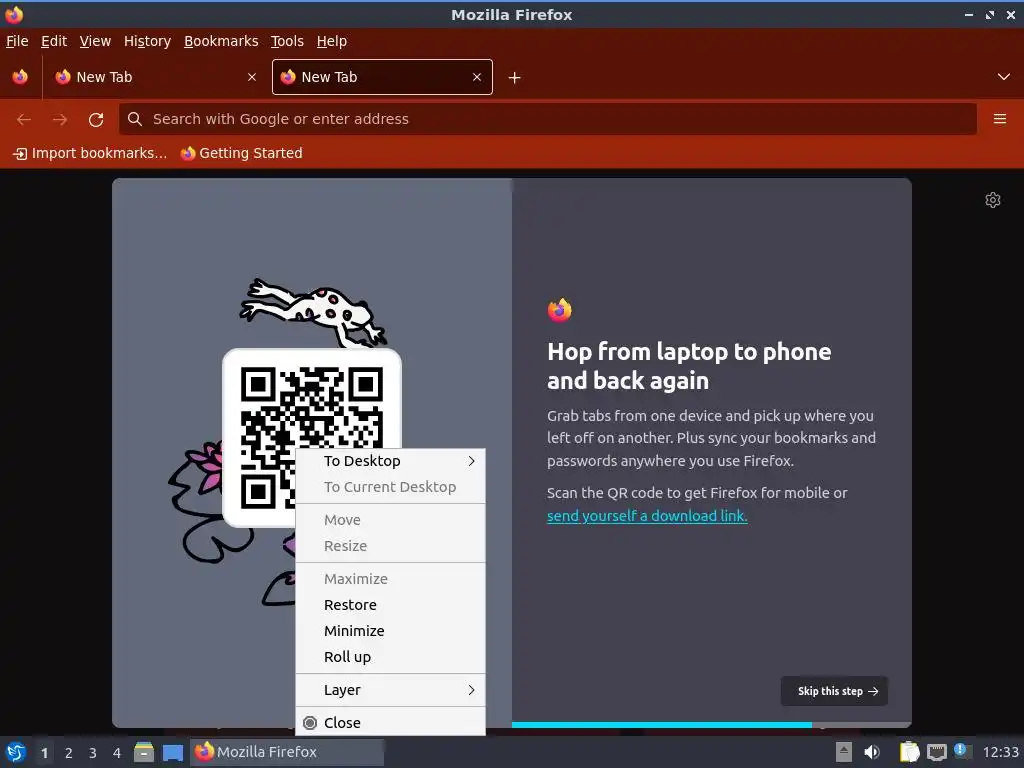Launch file manager from taskbar
This screenshot has width=1024, height=768.
[x=144, y=752]
